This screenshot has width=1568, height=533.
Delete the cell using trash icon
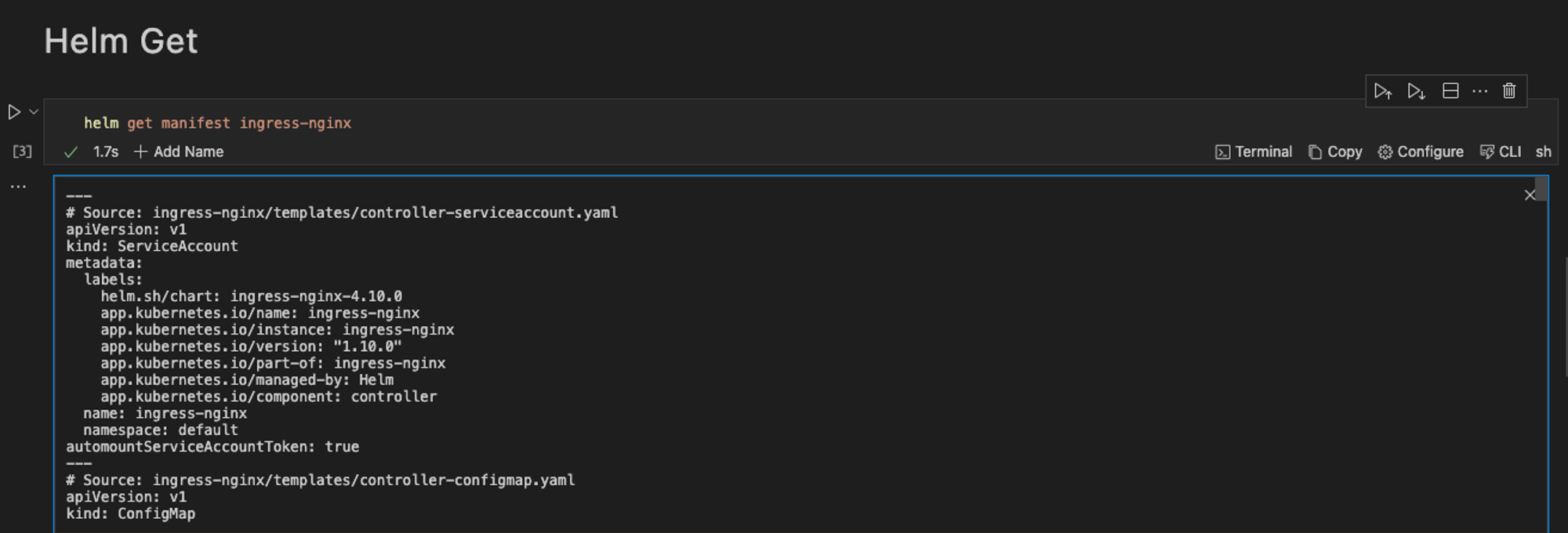point(1509,92)
